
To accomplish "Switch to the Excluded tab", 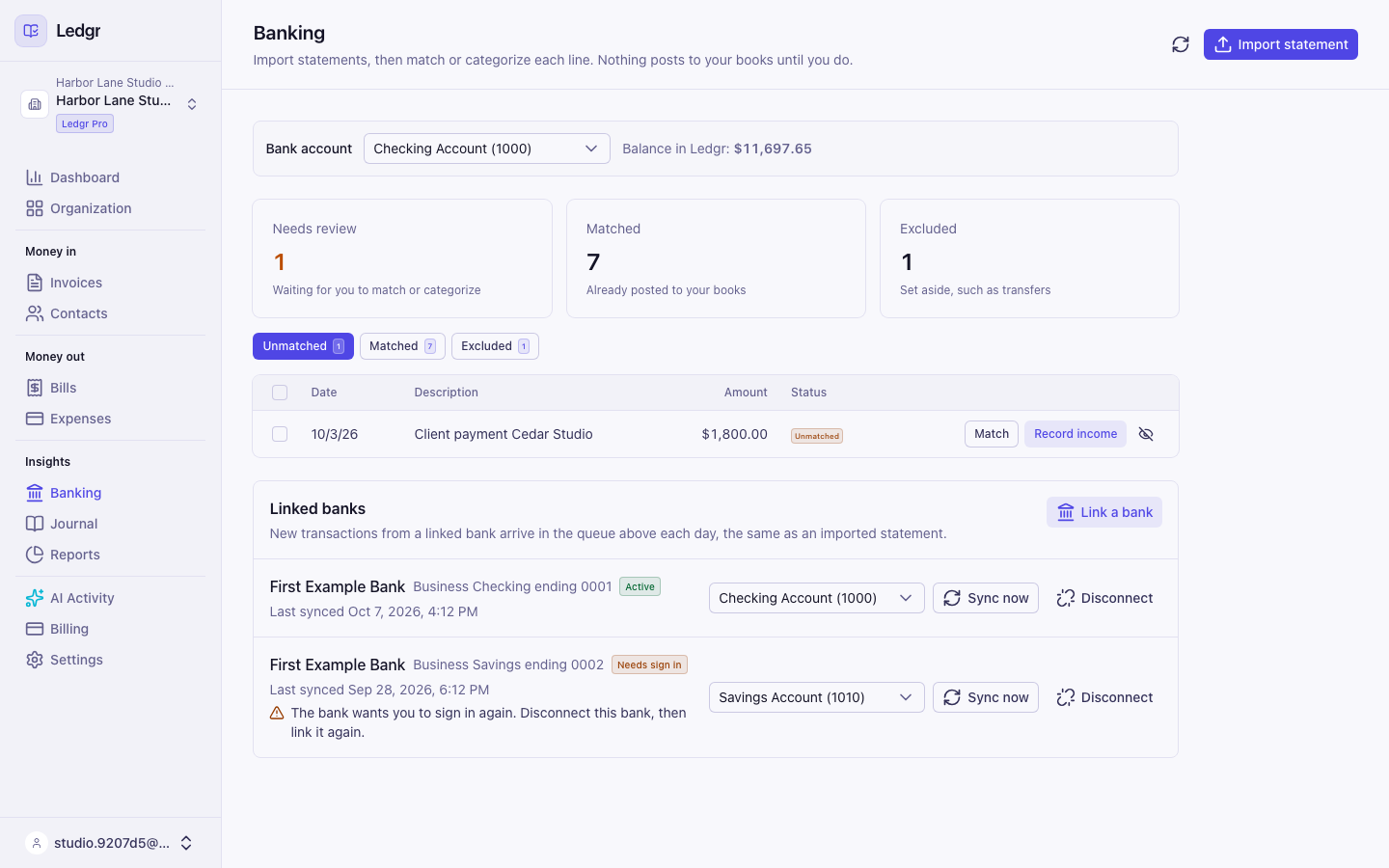I will [495, 346].
